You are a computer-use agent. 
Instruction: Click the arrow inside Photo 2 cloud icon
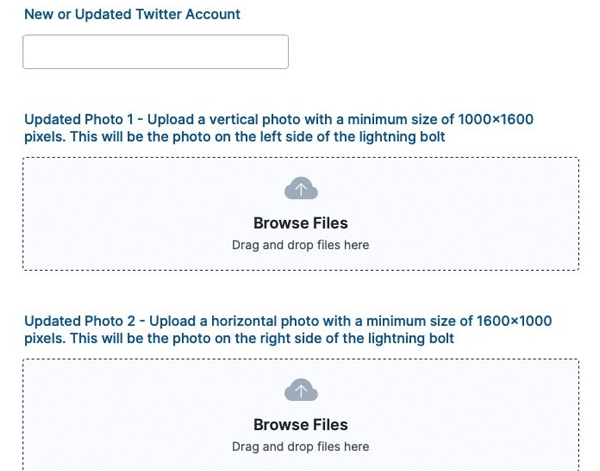click(x=301, y=391)
